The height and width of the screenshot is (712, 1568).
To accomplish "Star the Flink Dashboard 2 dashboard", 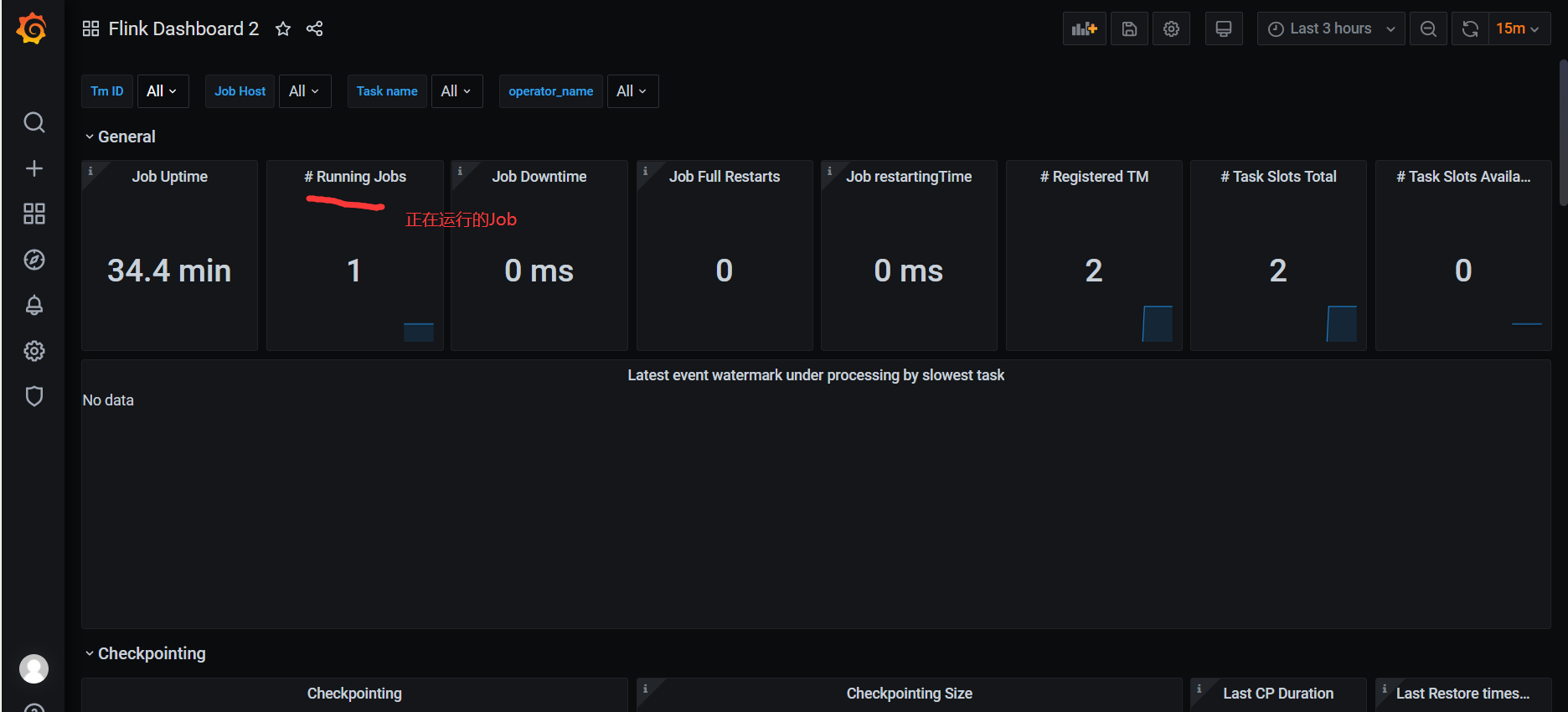I will [283, 28].
